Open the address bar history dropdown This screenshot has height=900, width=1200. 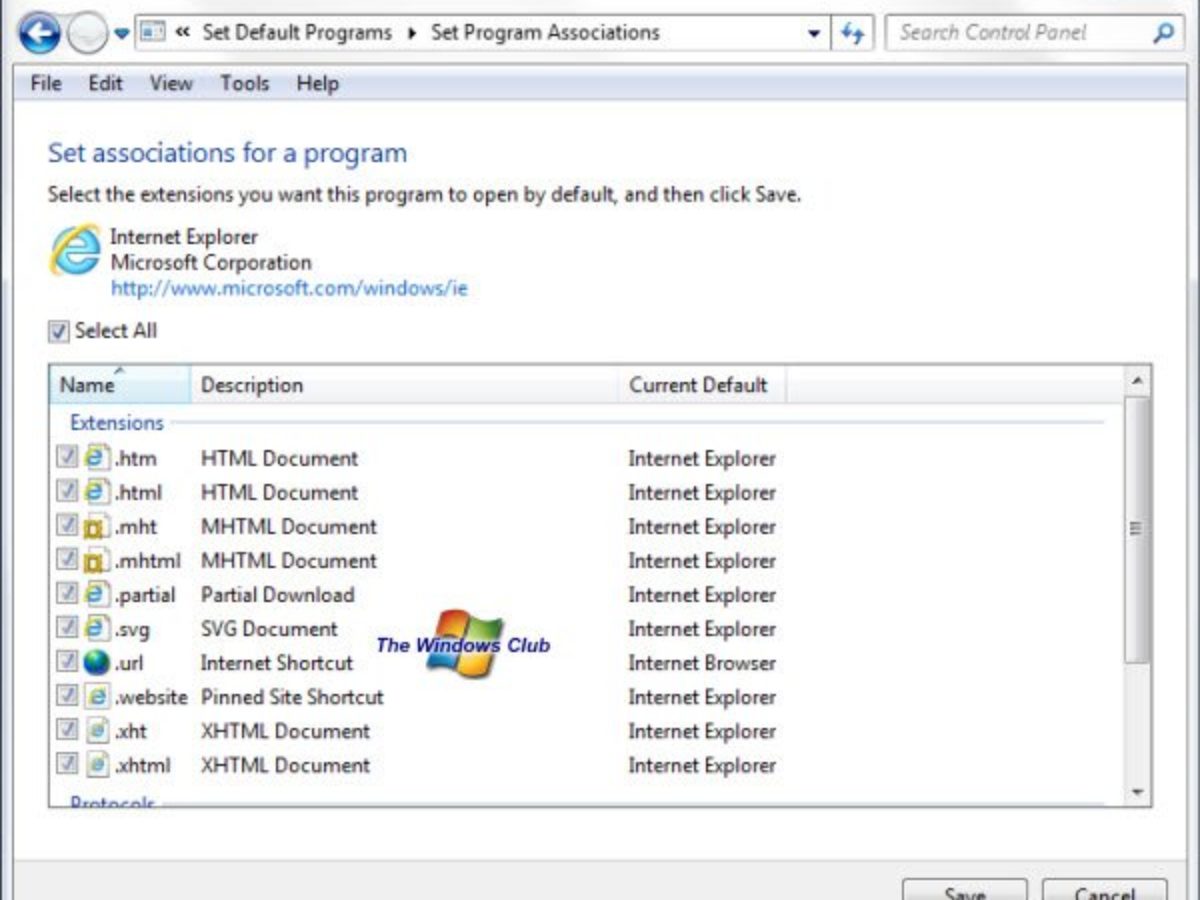814,33
